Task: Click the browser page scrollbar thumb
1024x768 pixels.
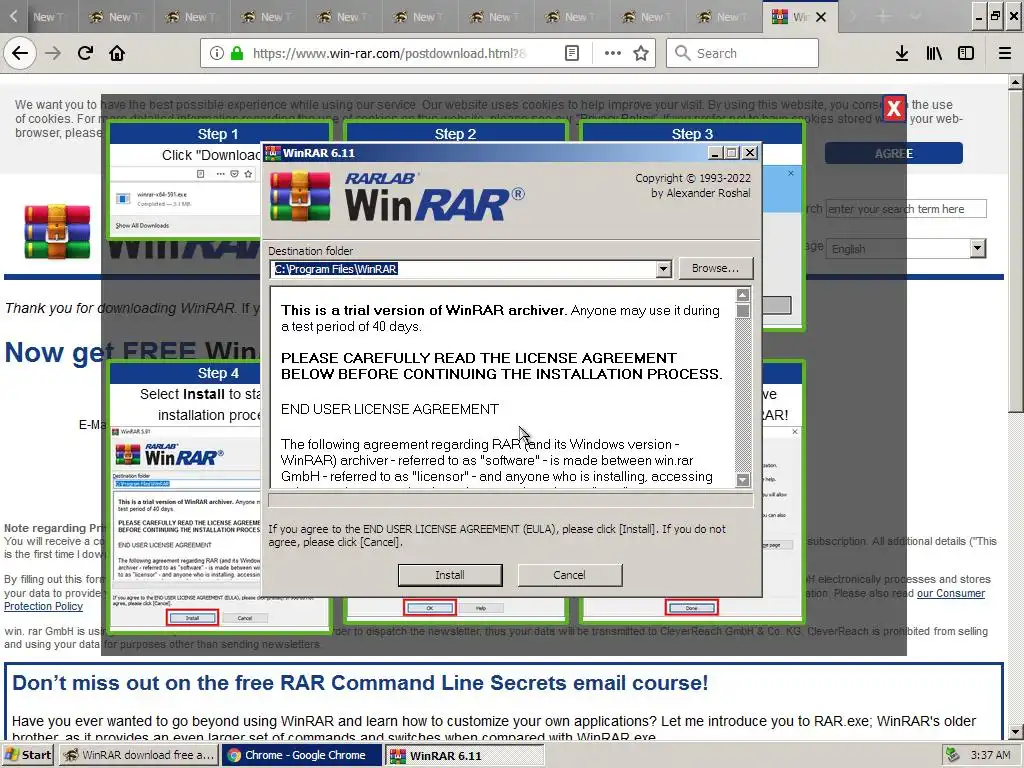Action: [x=1016, y=251]
